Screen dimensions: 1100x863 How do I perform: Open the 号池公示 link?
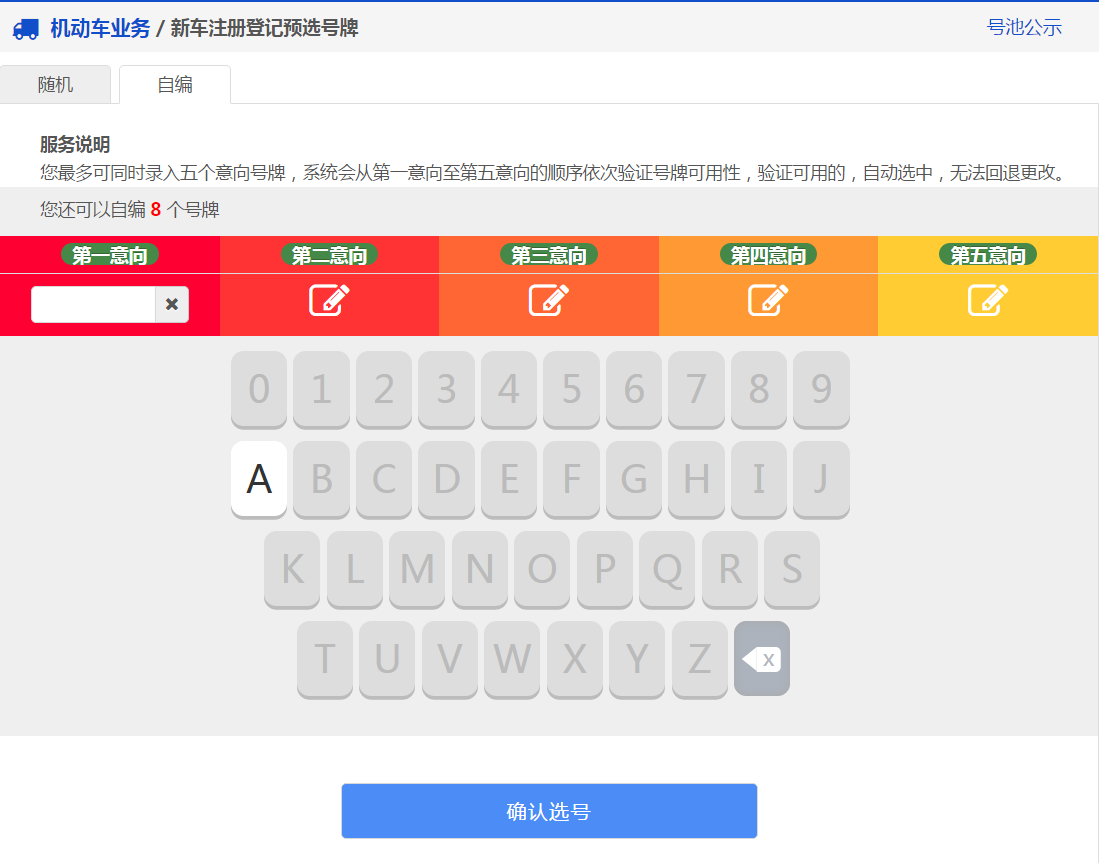(1025, 28)
